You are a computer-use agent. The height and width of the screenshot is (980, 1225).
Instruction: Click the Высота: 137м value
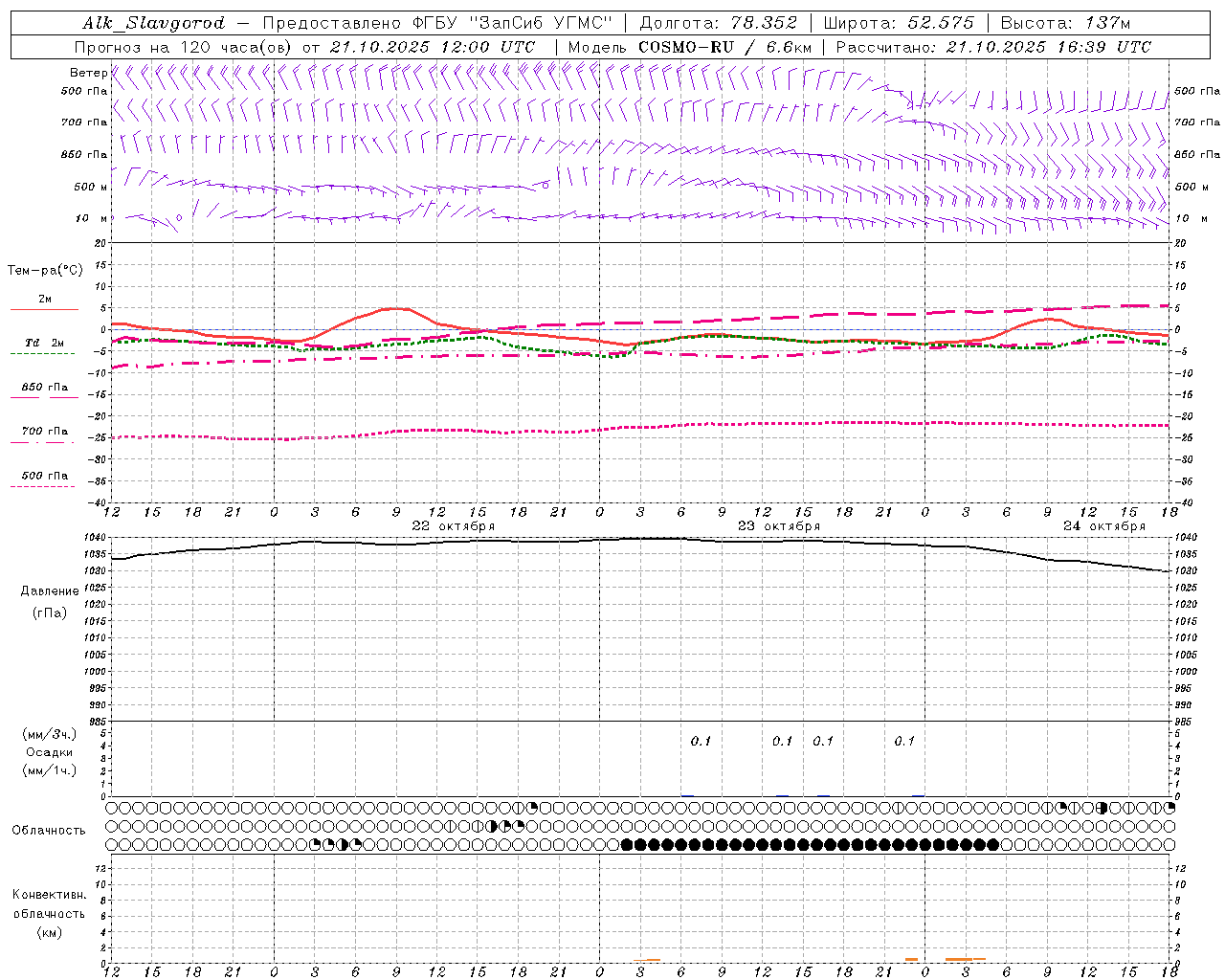pyautogui.click(x=1065, y=23)
